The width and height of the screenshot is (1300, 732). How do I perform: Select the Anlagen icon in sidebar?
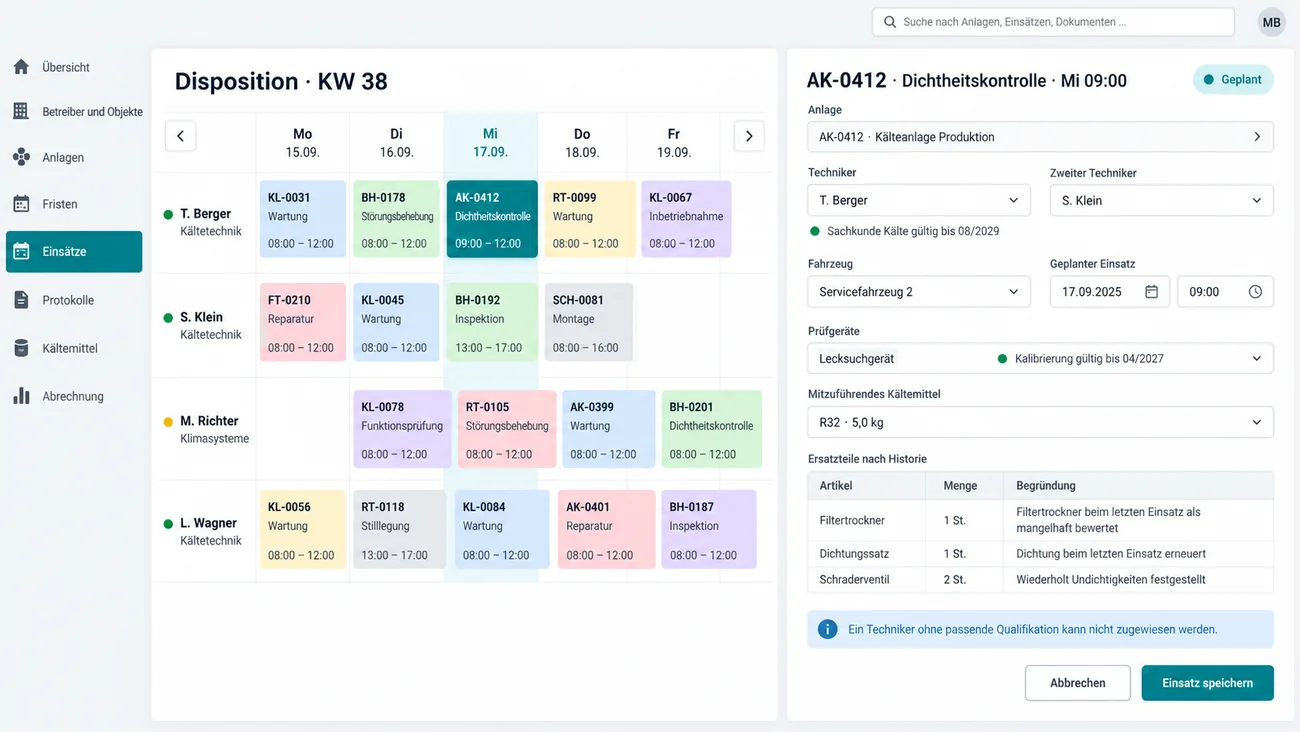click(x=21, y=157)
